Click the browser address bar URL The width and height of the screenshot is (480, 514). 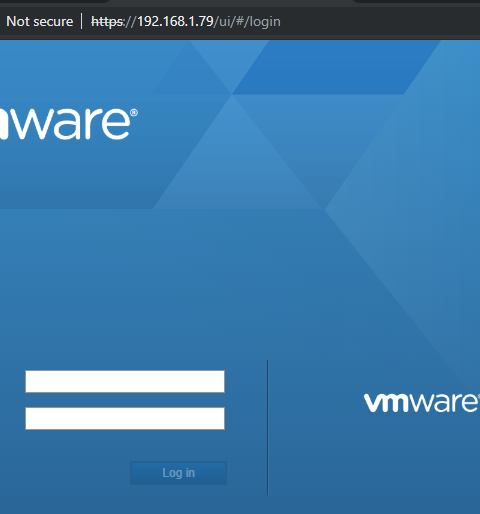click(186, 22)
